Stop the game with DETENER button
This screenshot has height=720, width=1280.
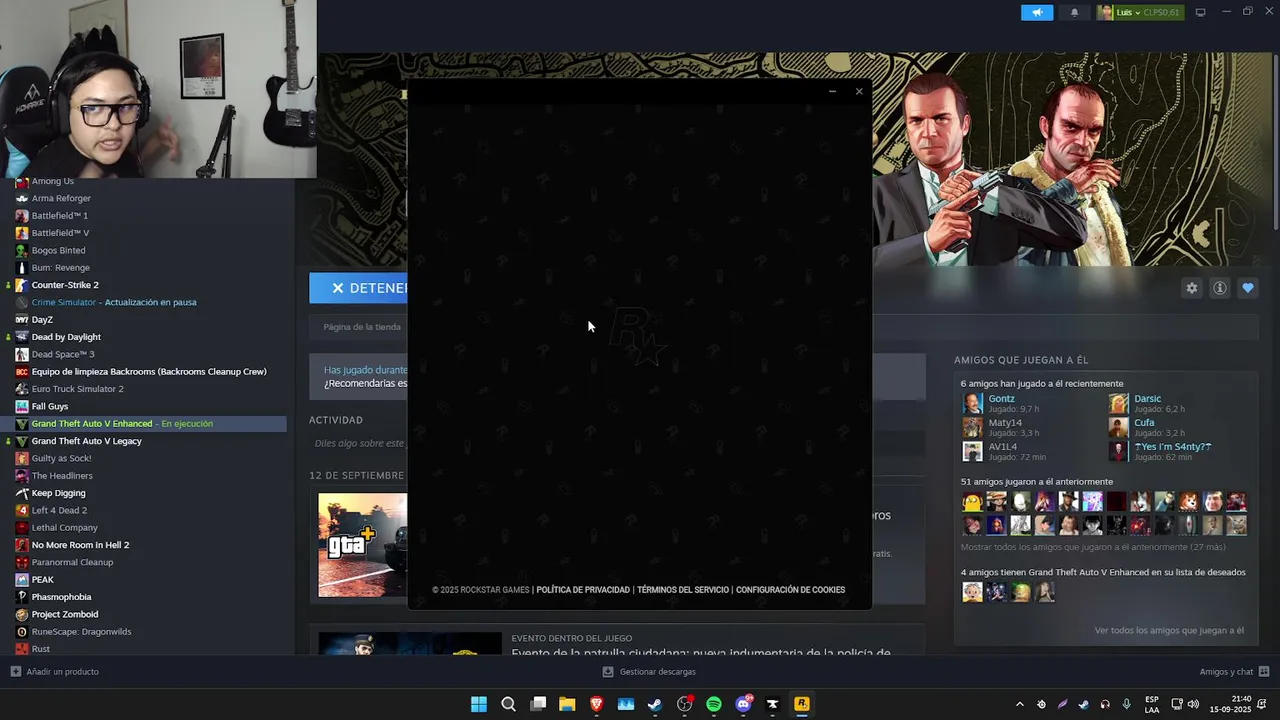pos(358,288)
